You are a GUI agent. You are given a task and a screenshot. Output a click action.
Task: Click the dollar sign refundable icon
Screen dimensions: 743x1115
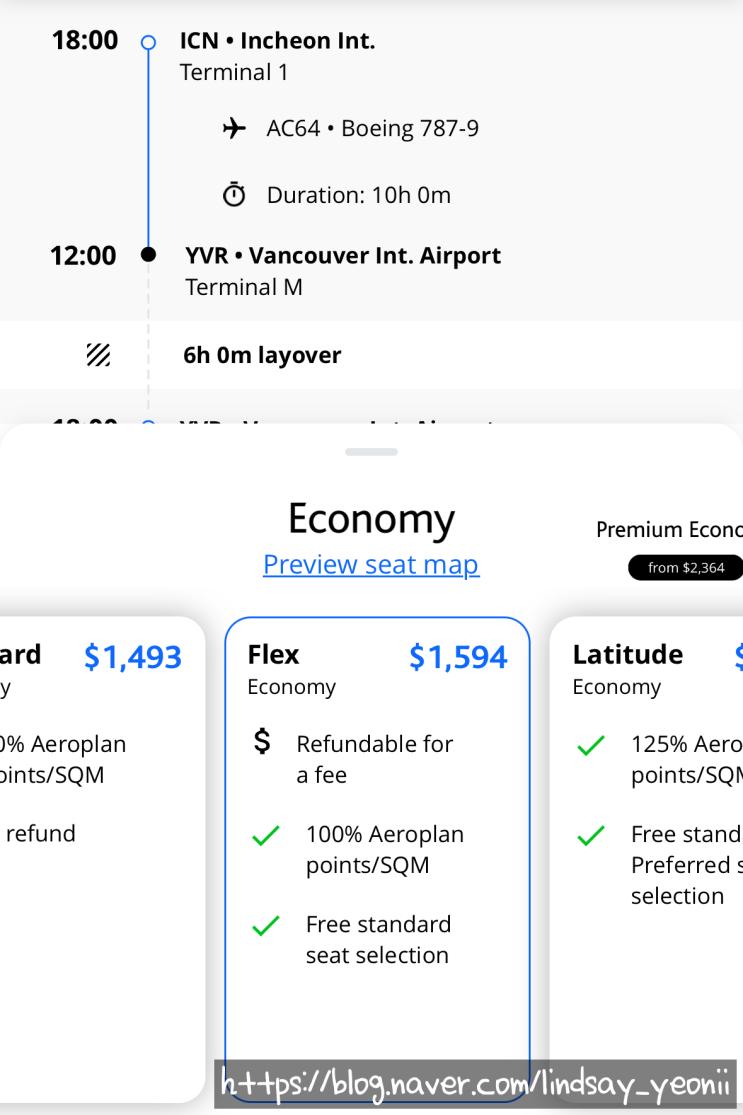262,742
